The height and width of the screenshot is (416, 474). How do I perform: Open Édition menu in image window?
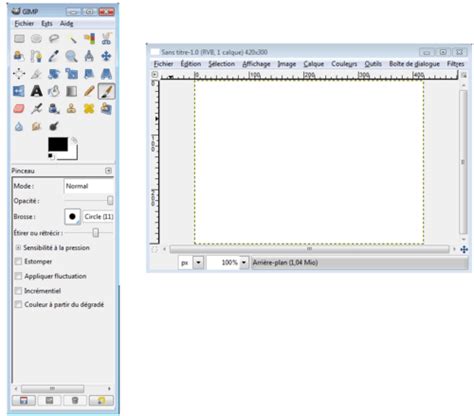(191, 64)
